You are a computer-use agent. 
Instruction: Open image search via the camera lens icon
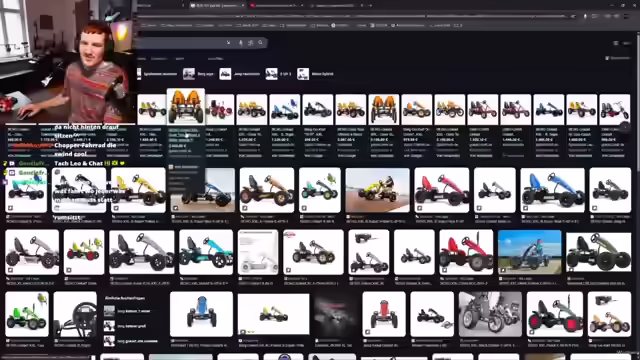pos(251,42)
